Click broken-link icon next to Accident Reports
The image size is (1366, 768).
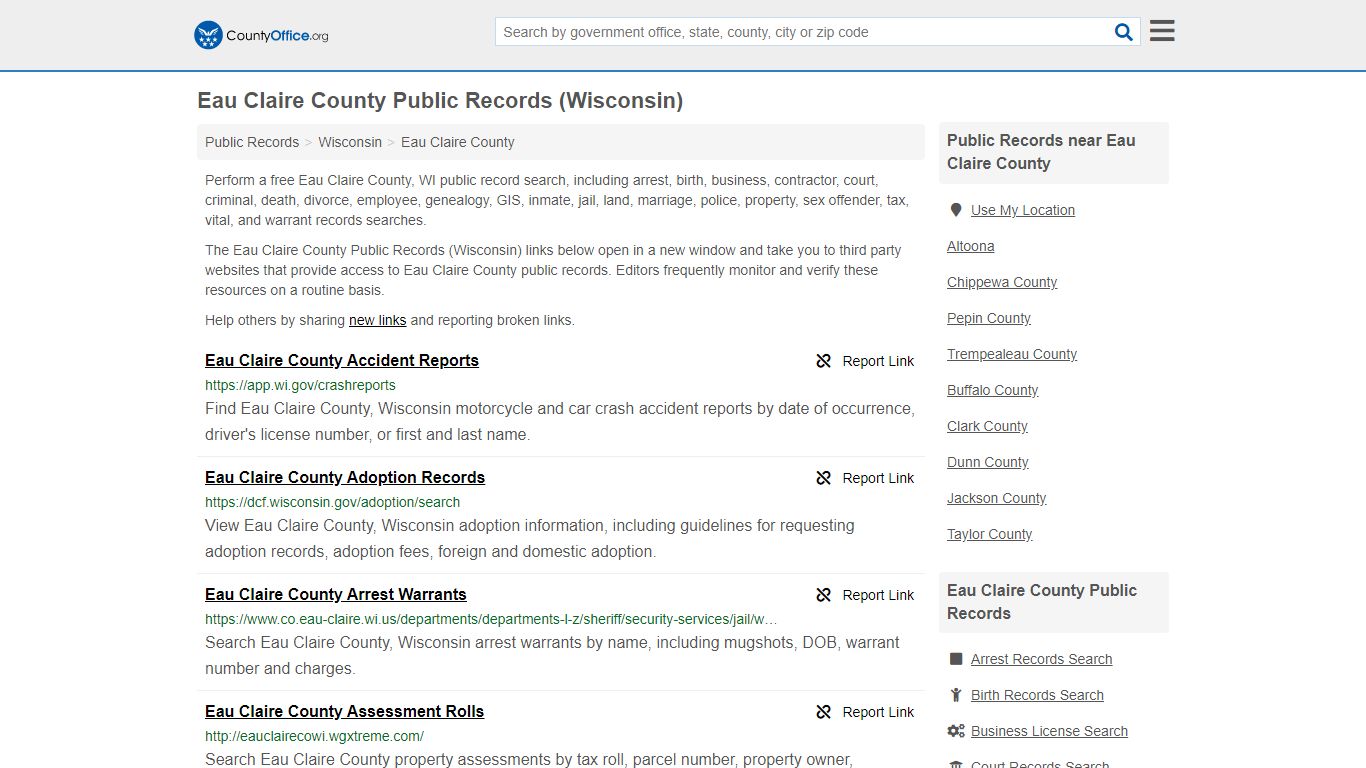(823, 361)
